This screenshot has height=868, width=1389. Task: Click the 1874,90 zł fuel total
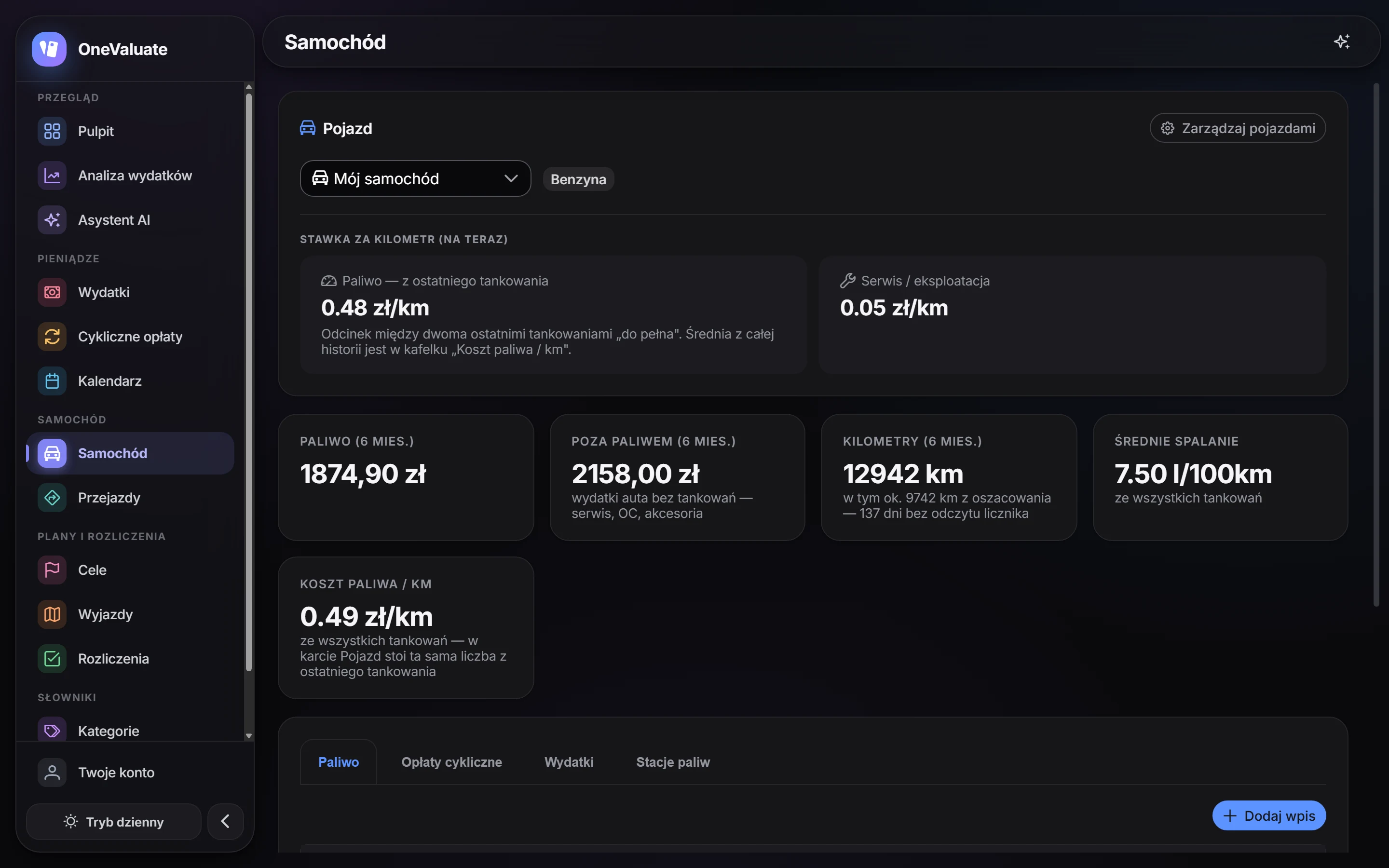click(x=363, y=474)
